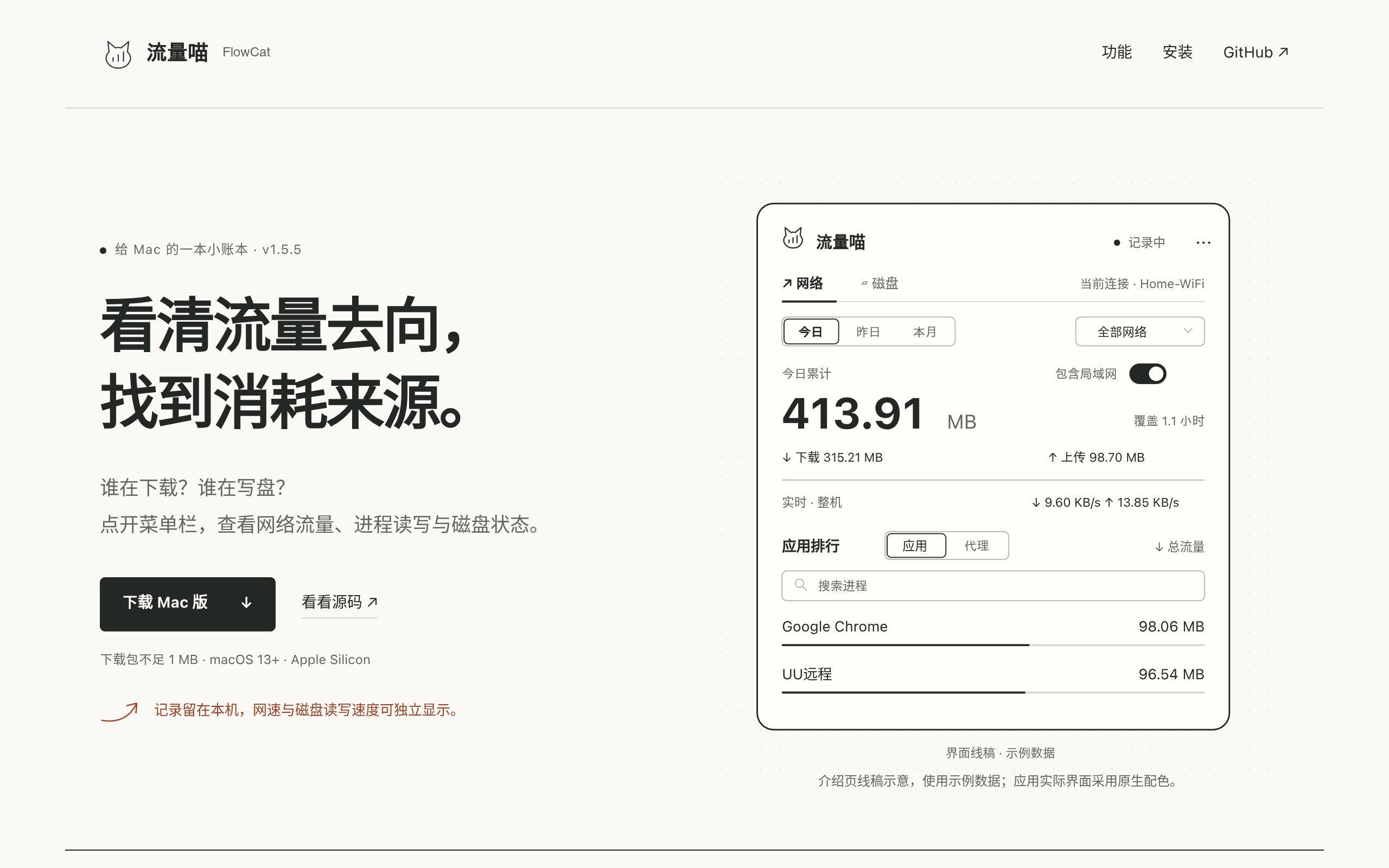Viewport: 1389px width, 868px height.
Task: Click the cat icon inside the app card
Action: 793,238
